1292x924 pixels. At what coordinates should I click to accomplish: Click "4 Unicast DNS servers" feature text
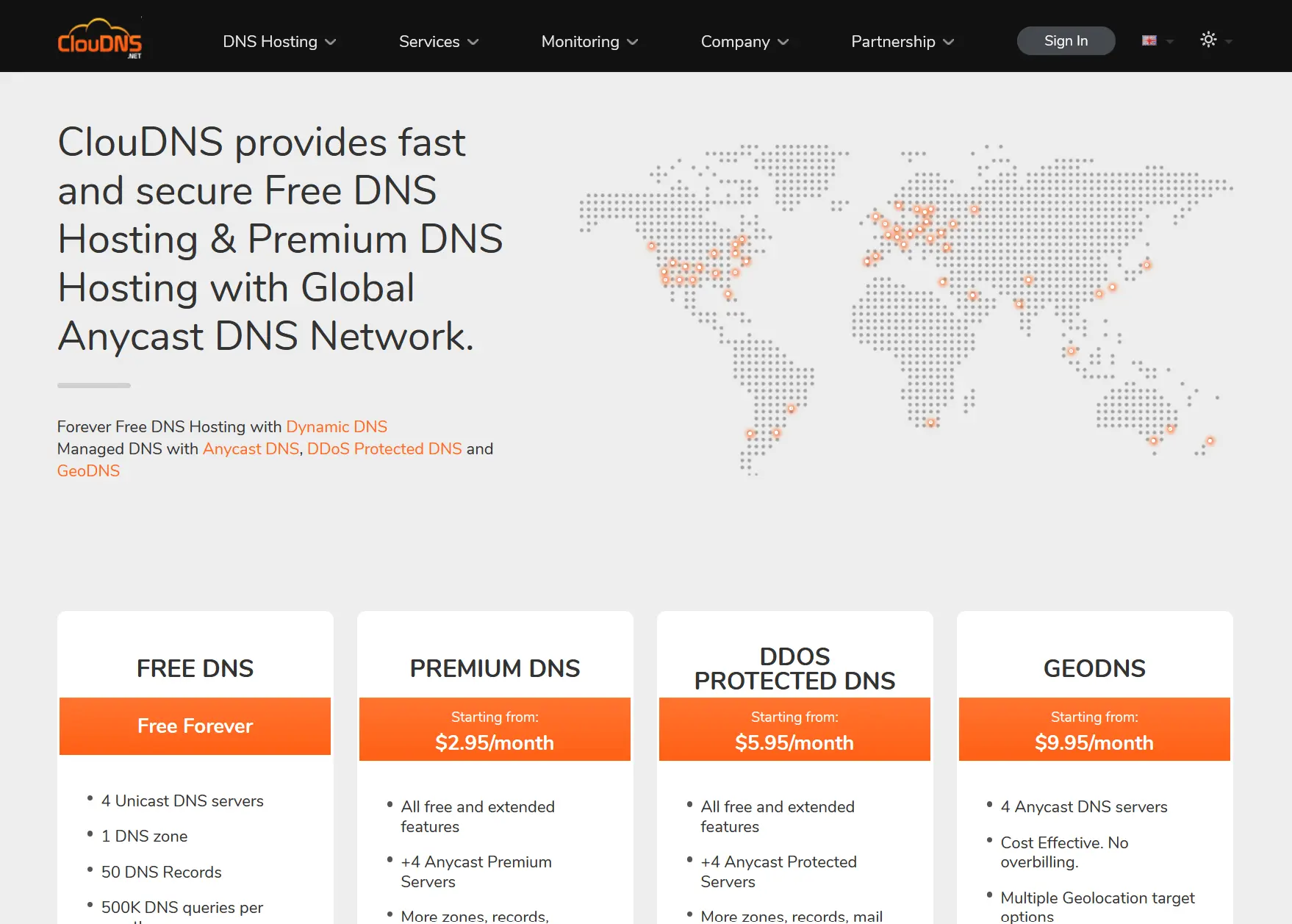[x=182, y=801]
